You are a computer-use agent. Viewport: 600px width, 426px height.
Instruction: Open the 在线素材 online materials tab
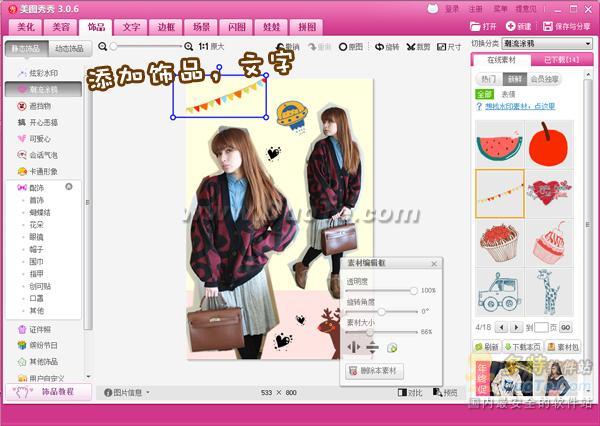click(501, 60)
